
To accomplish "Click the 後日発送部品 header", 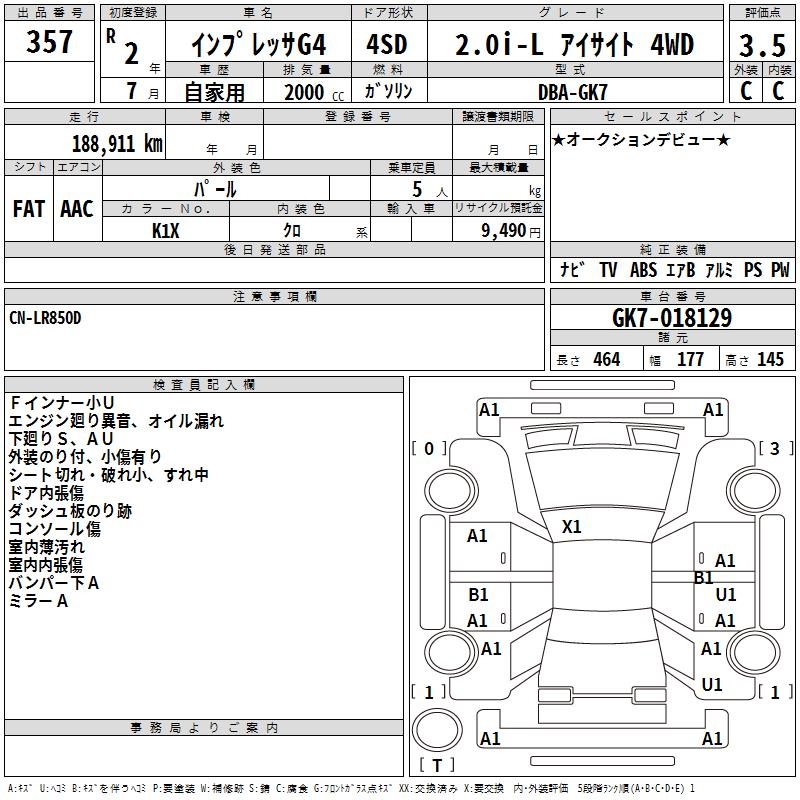I will [275, 249].
